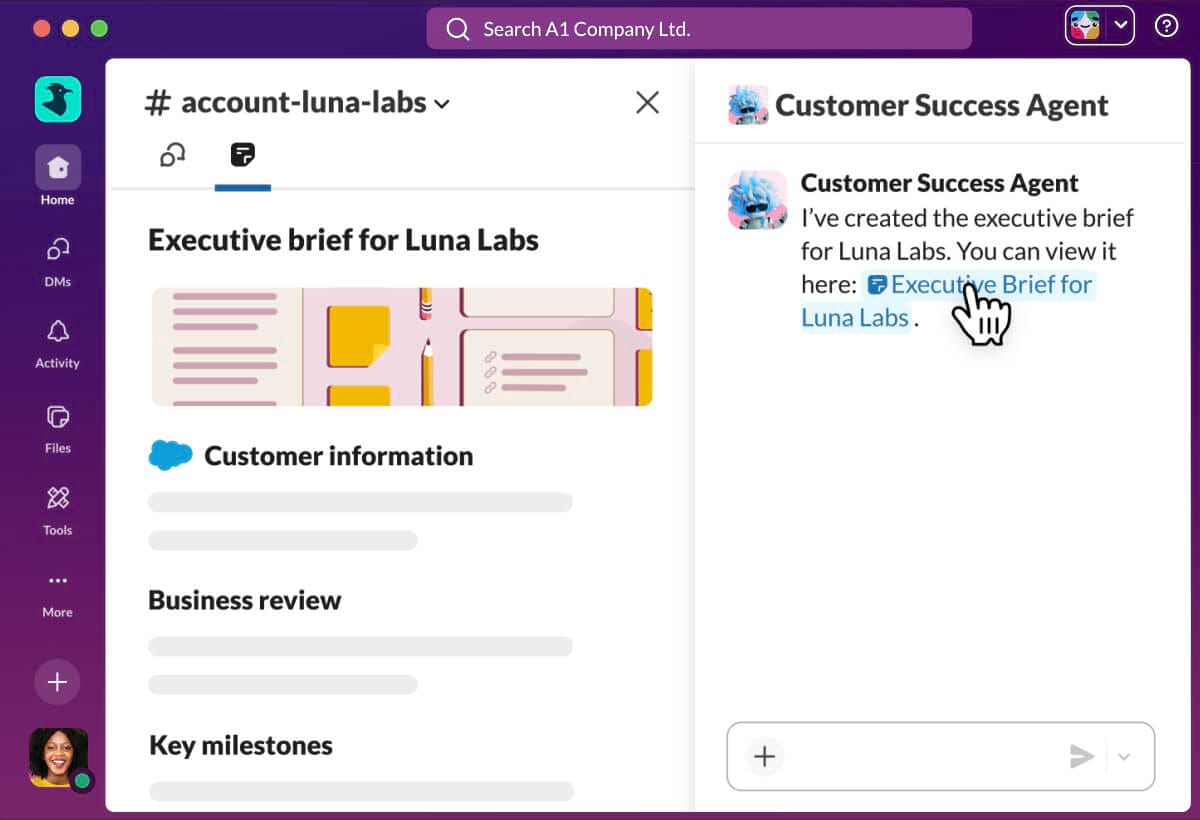The width and height of the screenshot is (1200, 820).
Task: Click the Key milestones heading
Action: click(241, 745)
